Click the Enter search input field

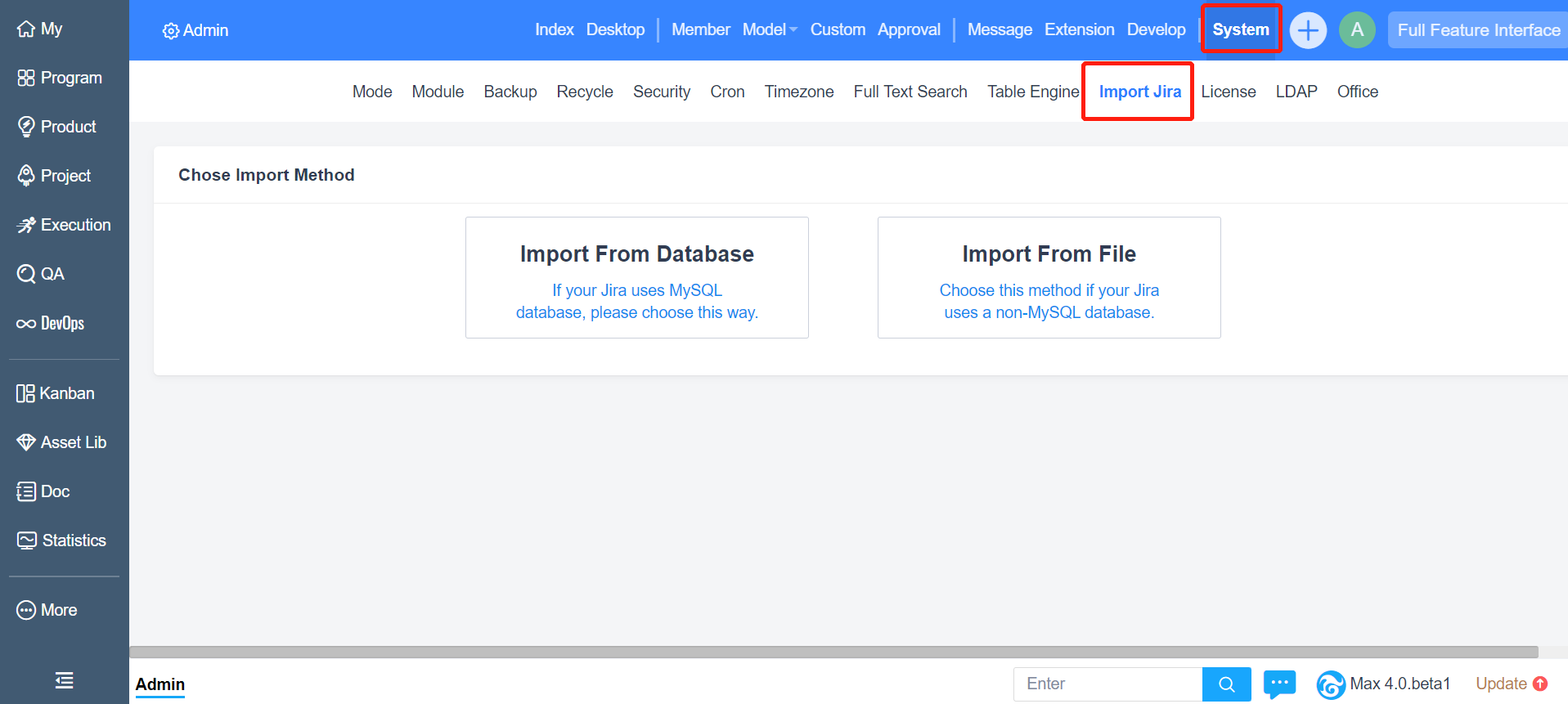point(1107,684)
